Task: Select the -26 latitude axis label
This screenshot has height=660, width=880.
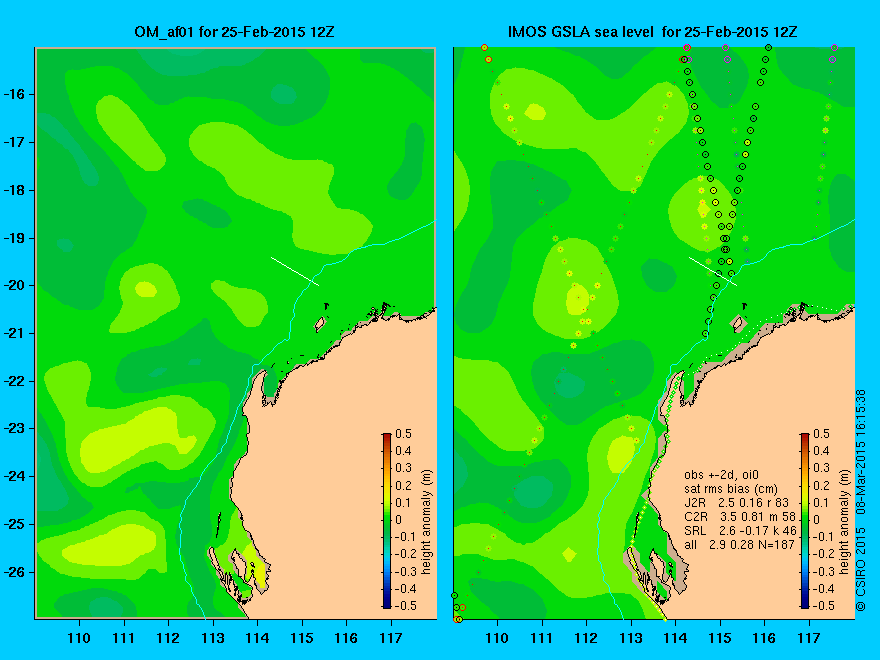Action: (17, 572)
